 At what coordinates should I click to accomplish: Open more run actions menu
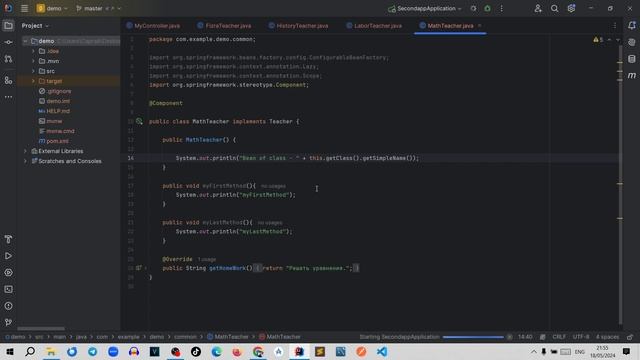tap(502, 8)
